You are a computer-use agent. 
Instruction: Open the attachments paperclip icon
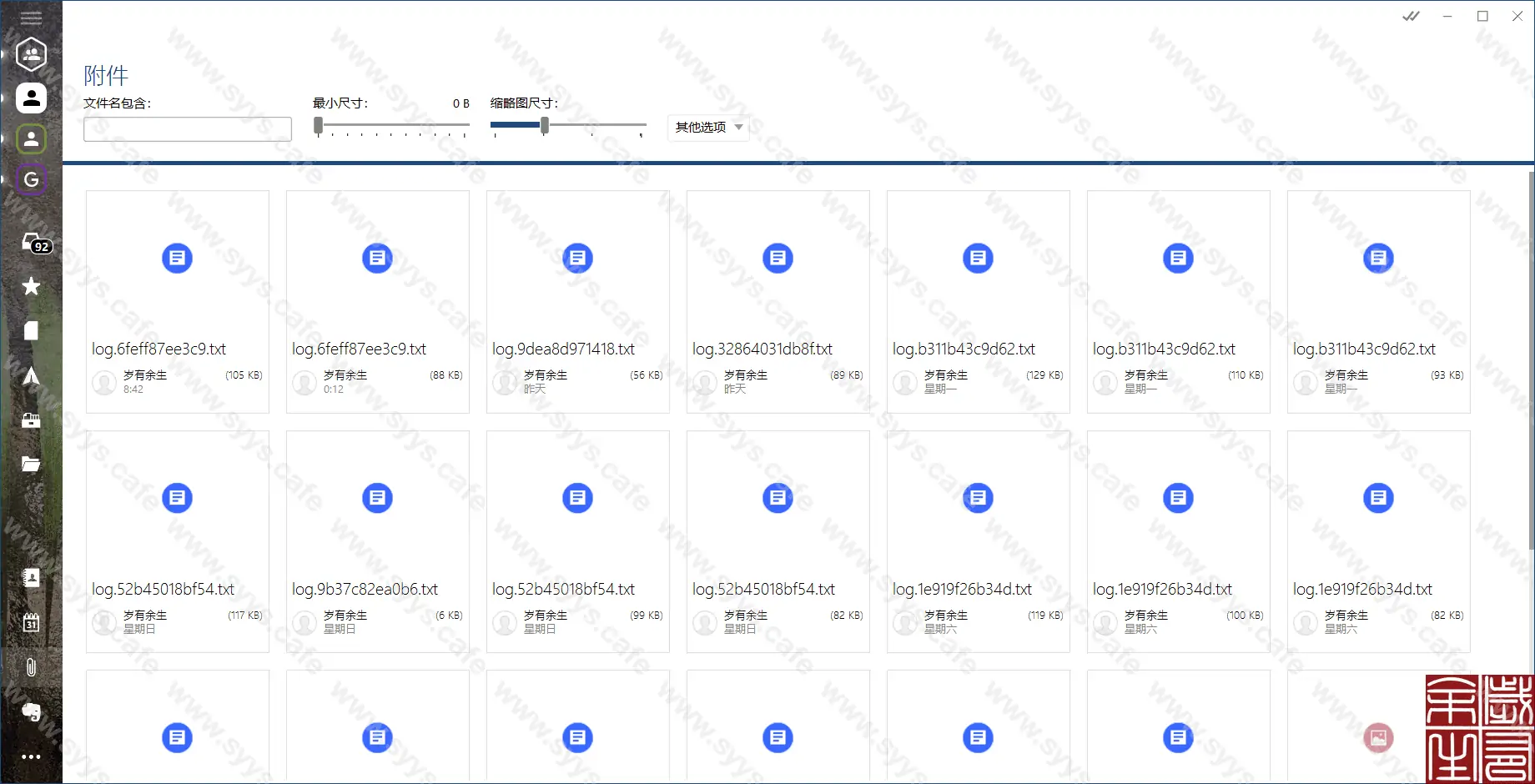pos(31,667)
